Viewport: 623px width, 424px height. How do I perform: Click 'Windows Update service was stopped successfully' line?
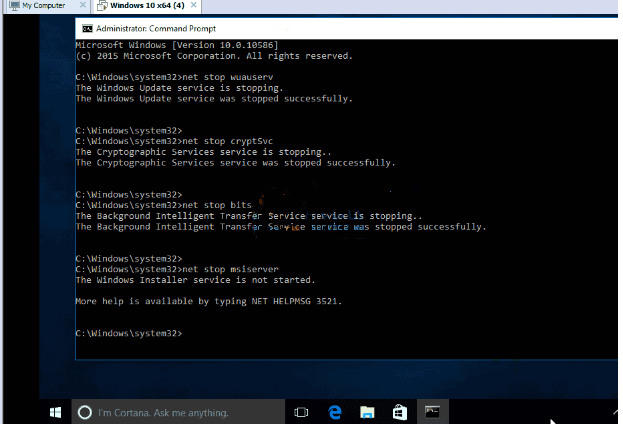[214, 99]
